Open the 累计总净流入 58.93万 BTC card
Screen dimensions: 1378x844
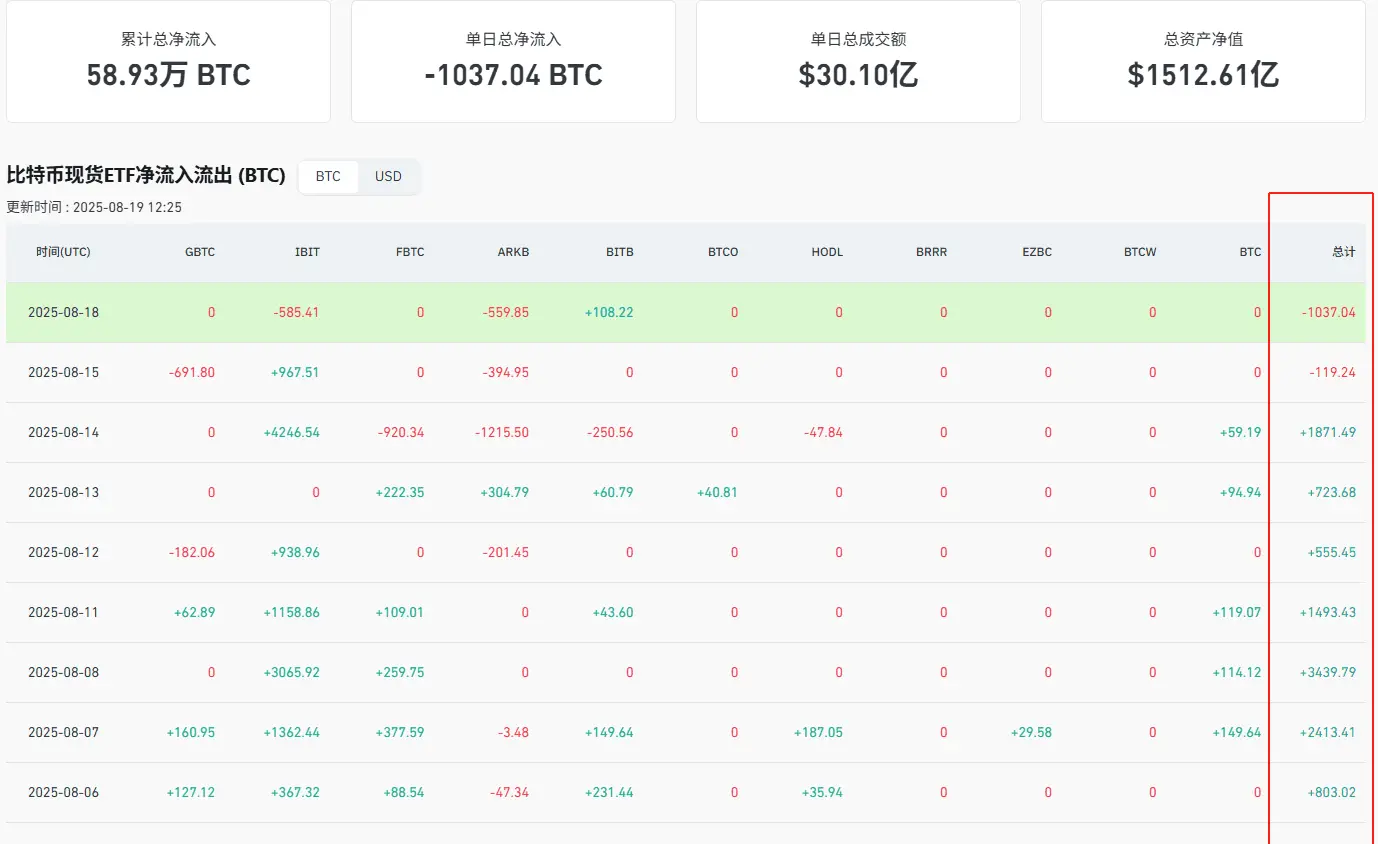click(168, 61)
